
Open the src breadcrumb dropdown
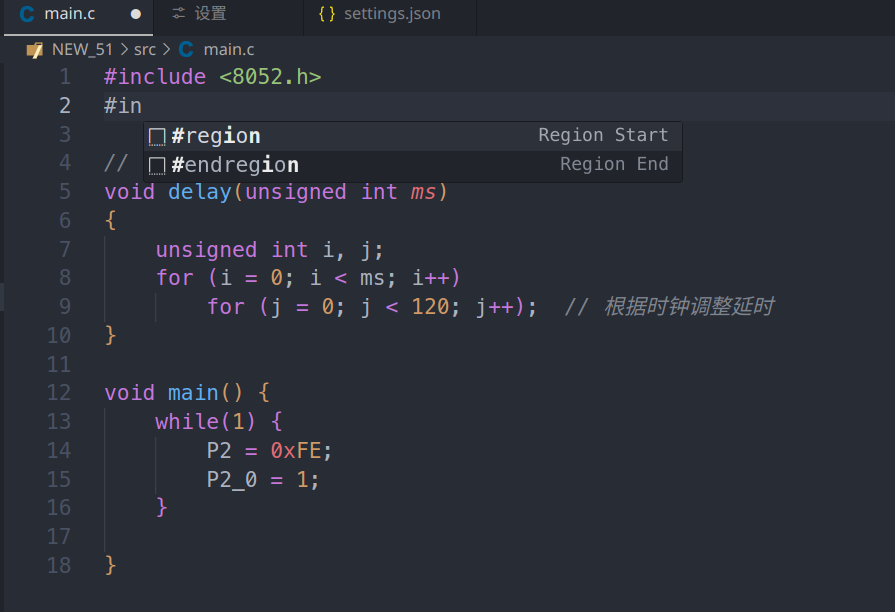(x=146, y=49)
